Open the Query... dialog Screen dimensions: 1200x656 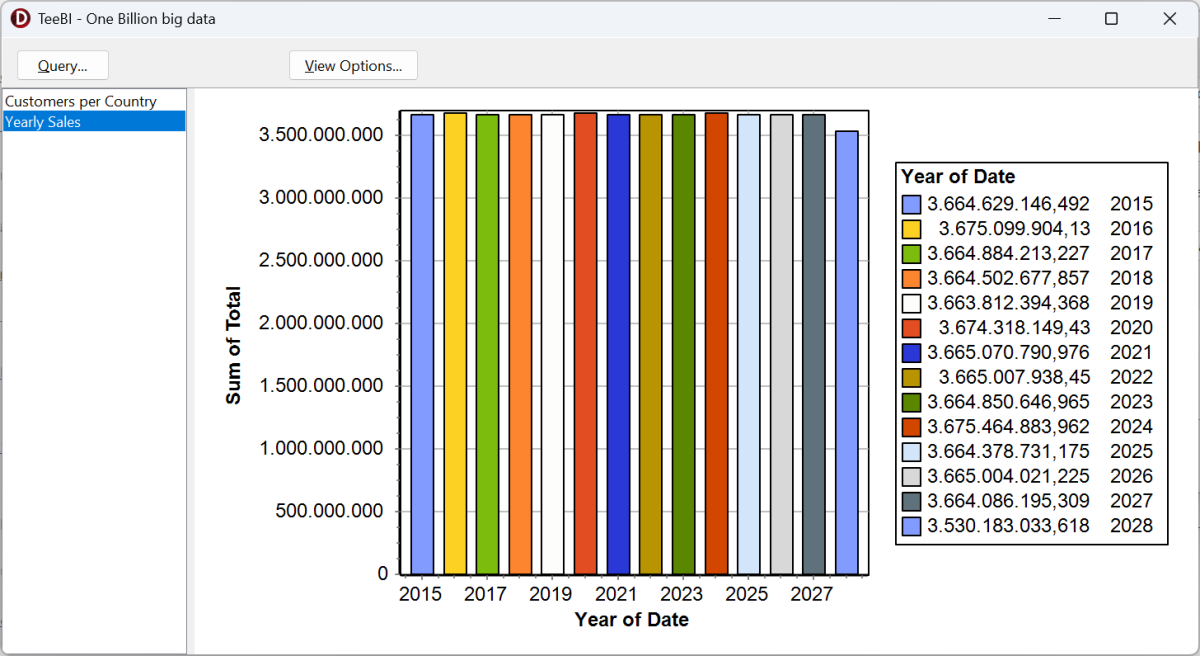click(x=63, y=66)
